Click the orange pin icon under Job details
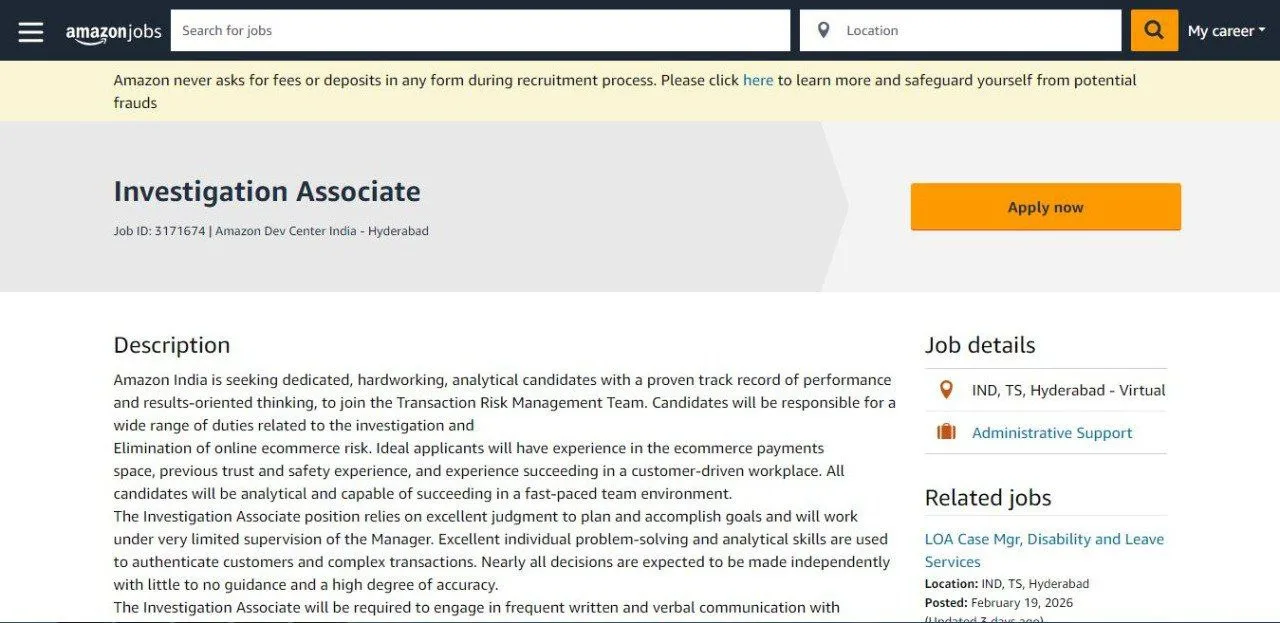The width and height of the screenshot is (1280, 623). pyautogui.click(x=946, y=390)
